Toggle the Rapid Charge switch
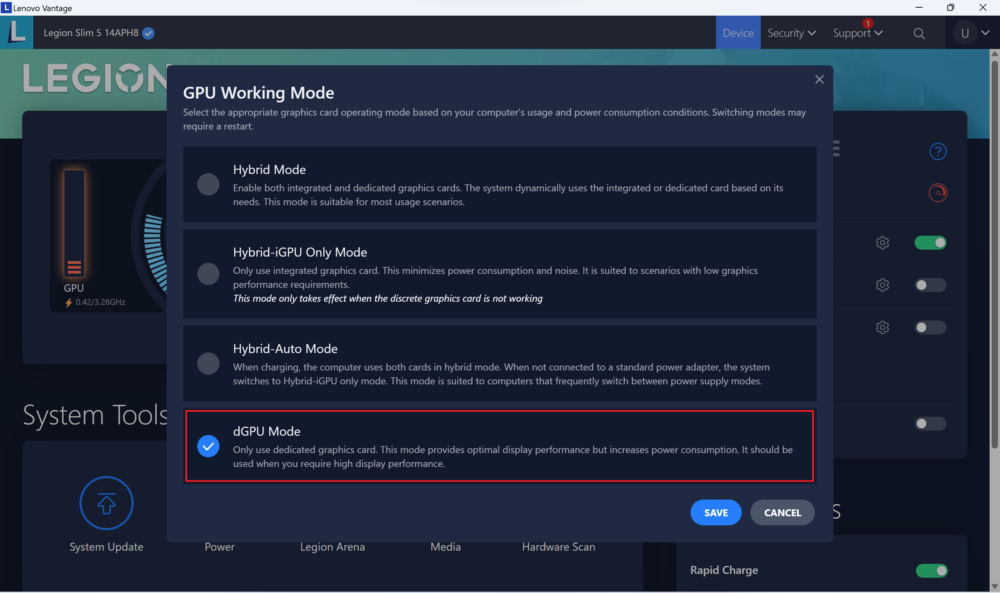1000x593 pixels. tap(931, 570)
